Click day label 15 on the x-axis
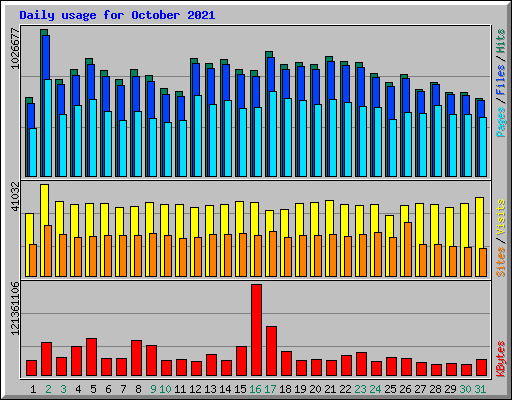This screenshot has height=400, width=512. (x=240, y=389)
